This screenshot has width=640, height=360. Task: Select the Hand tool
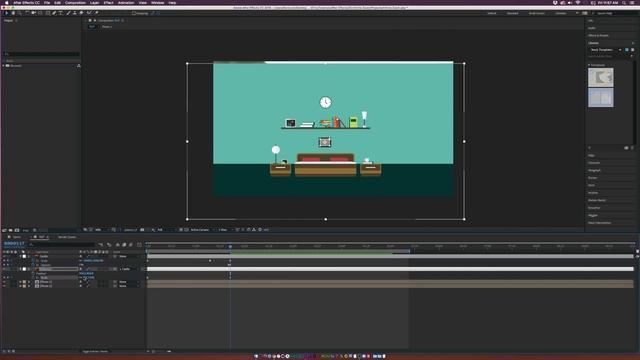(13, 13)
